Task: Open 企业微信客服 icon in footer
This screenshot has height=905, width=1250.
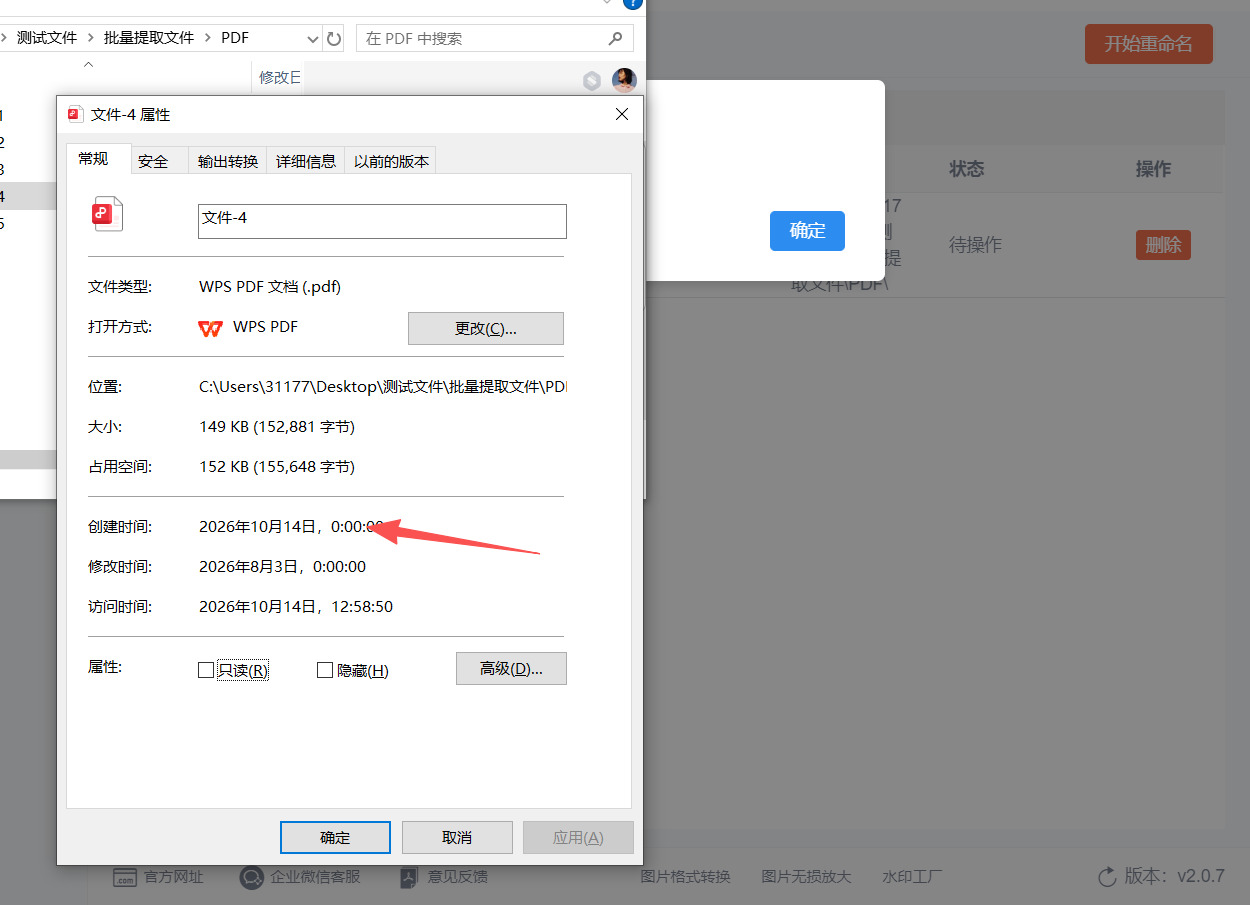Action: pyautogui.click(x=251, y=877)
